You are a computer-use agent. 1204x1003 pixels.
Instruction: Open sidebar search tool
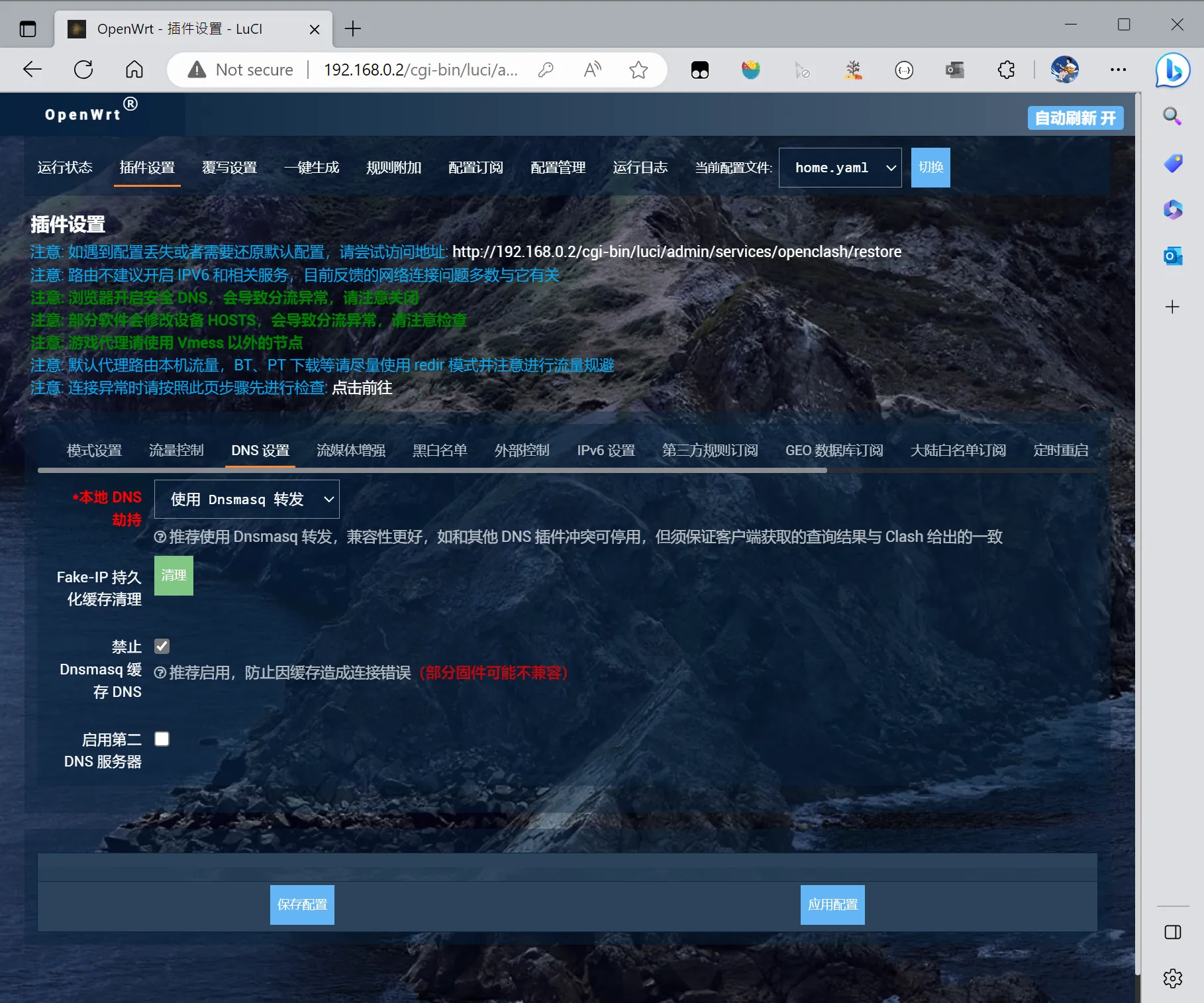pos(1173,117)
